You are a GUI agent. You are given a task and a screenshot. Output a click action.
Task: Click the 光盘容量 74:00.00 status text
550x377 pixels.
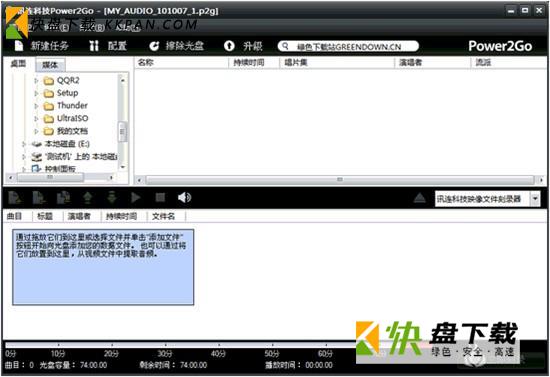73,365
